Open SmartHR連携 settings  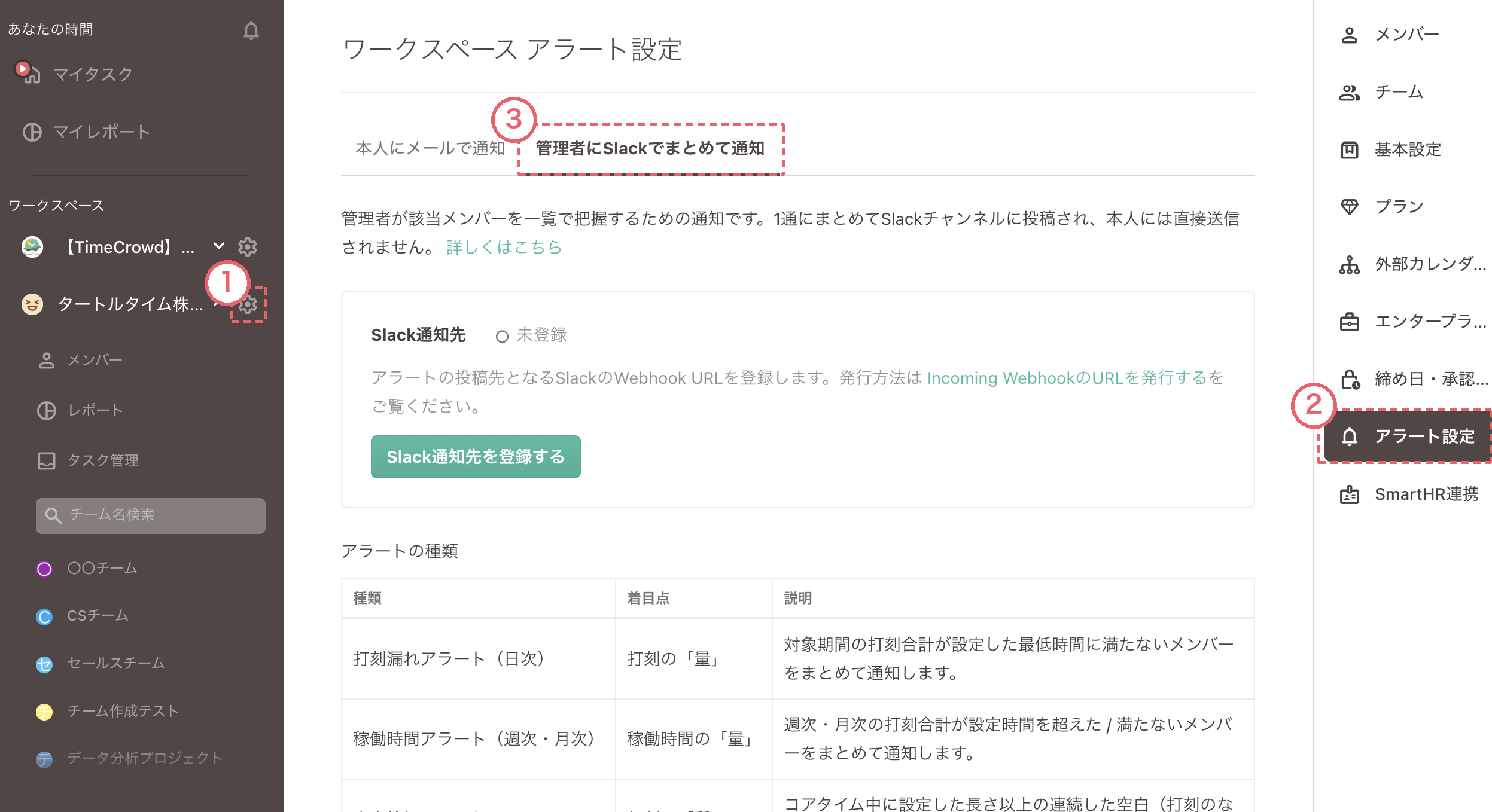click(x=1409, y=494)
